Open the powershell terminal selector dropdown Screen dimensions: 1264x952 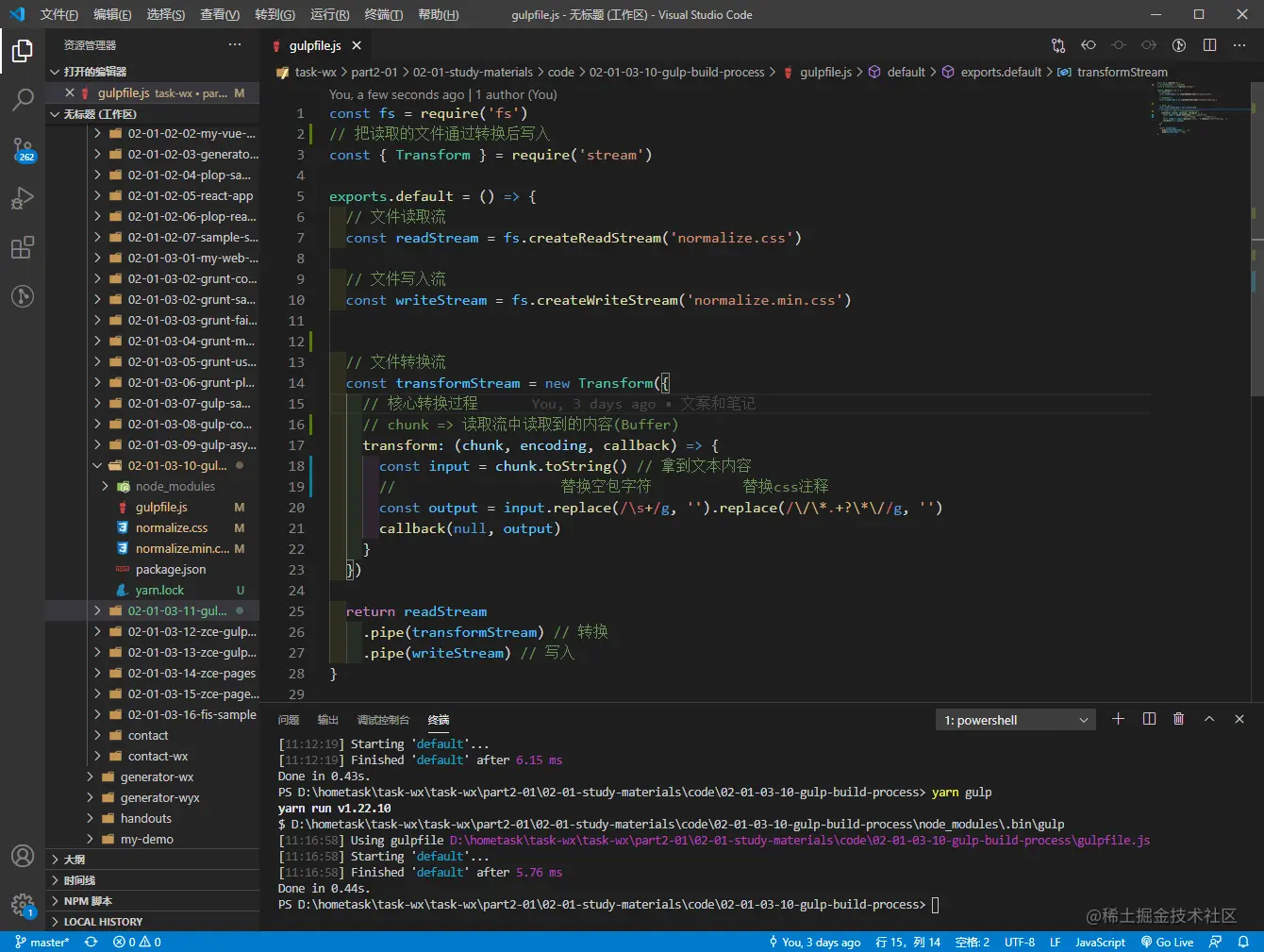1015,720
